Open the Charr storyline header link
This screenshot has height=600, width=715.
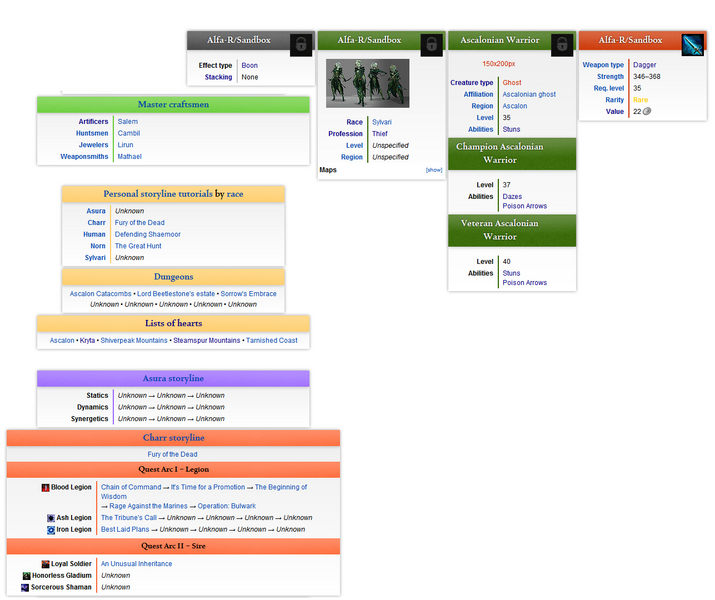pyautogui.click(x=173, y=438)
